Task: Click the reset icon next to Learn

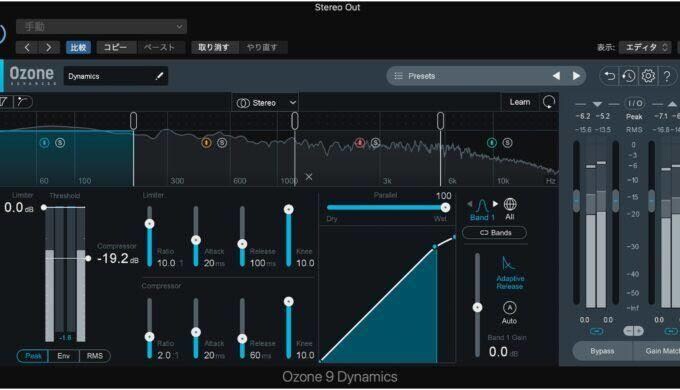Action: [549, 102]
